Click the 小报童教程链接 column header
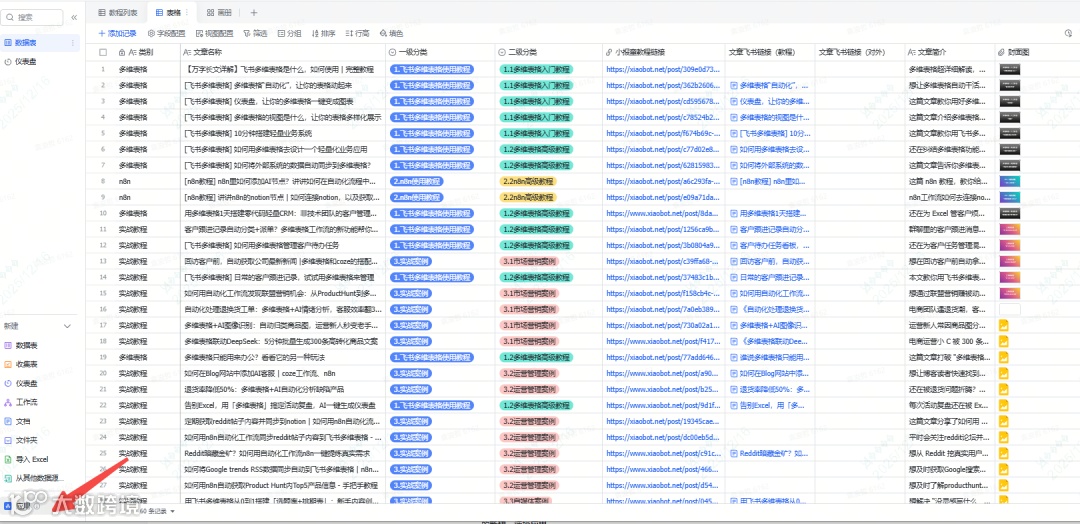 [663, 52]
